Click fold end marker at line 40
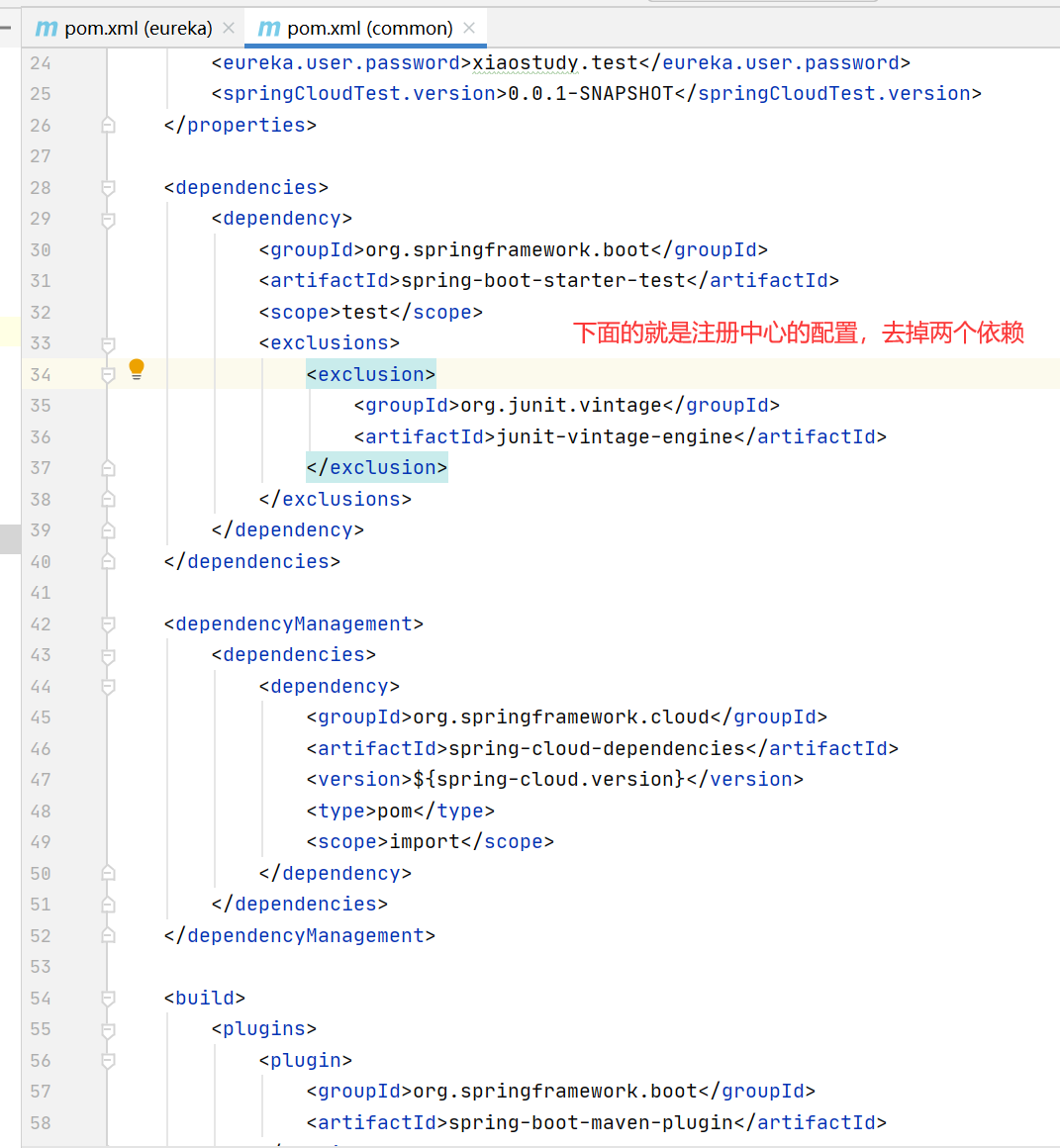Viewport: 1060px width, 1148px height. click(108, 561)
